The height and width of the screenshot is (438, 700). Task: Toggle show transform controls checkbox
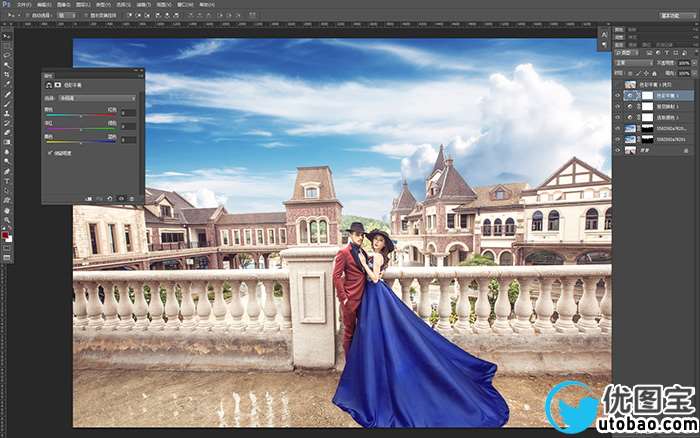[86, 15]
